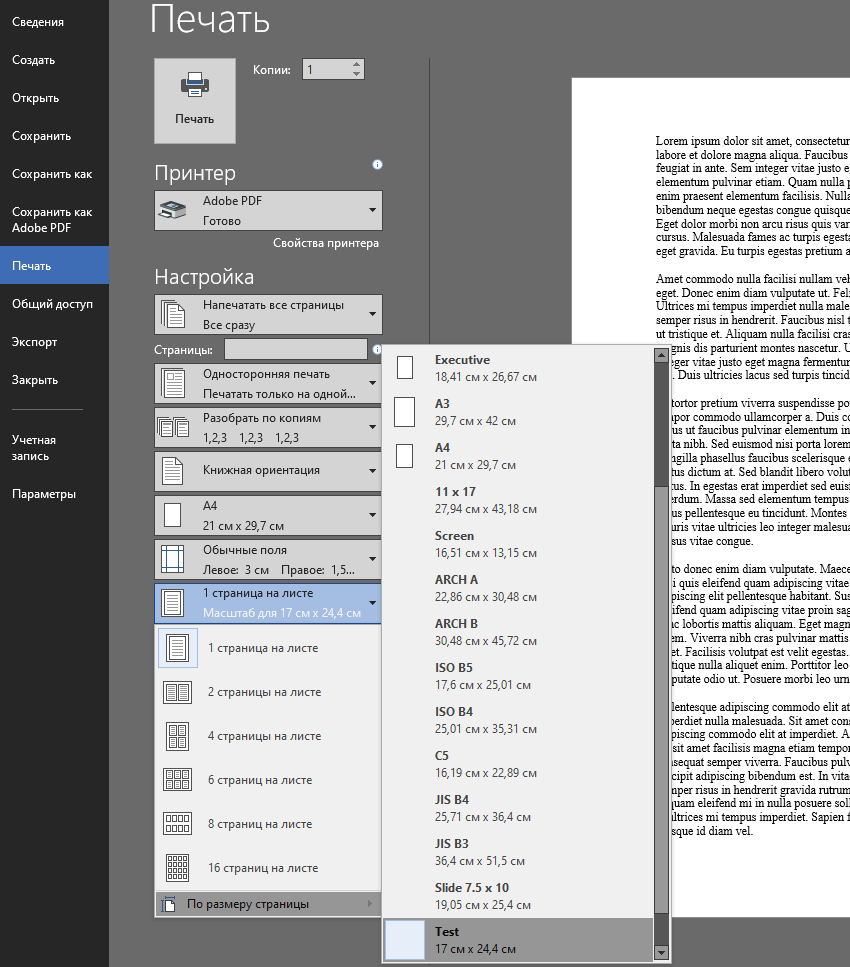Click the A3 page thumbnail icon

pyautogui.click(x=405, y=412)
